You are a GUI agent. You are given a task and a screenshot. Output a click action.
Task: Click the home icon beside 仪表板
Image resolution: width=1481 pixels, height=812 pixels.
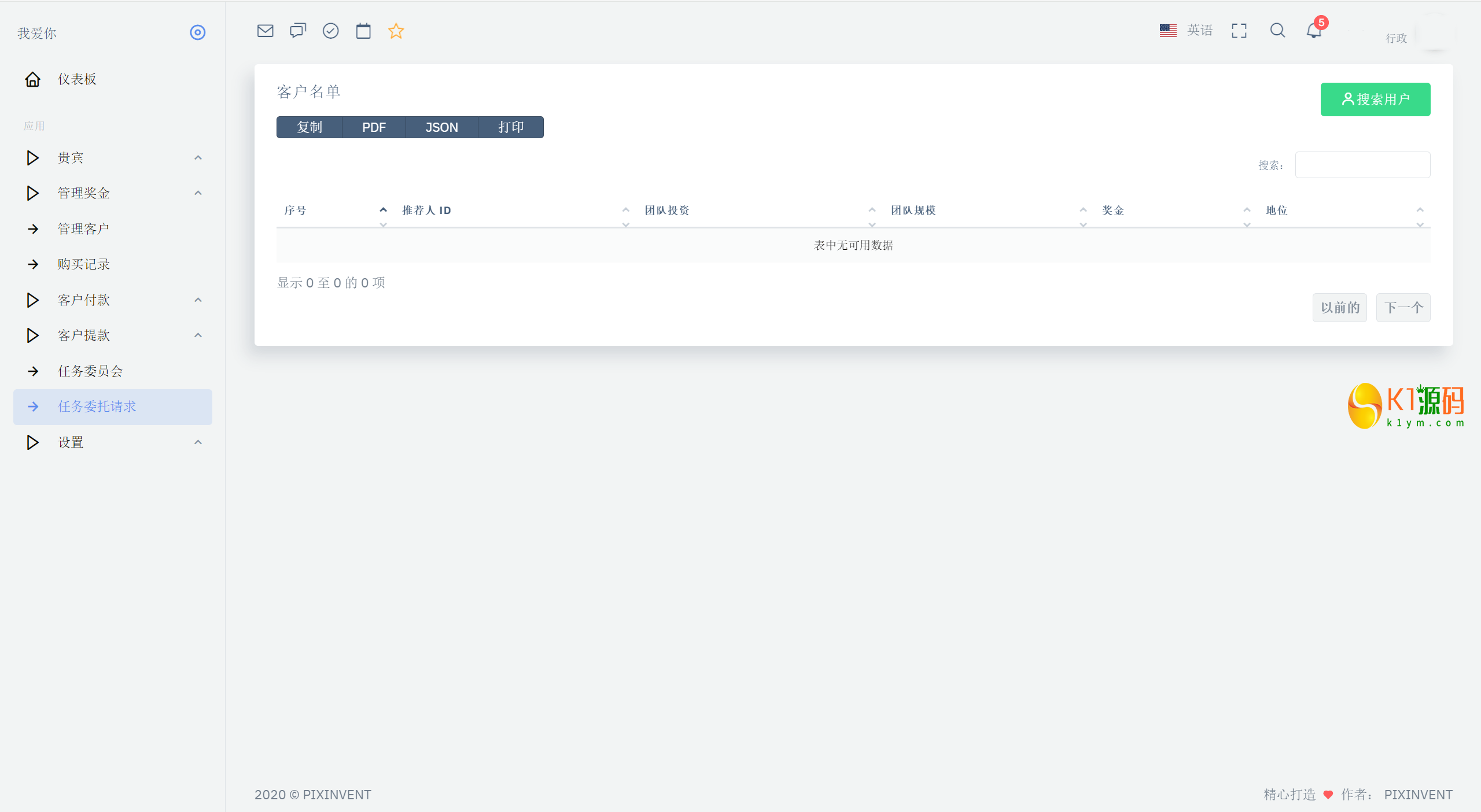pos(33,79)
